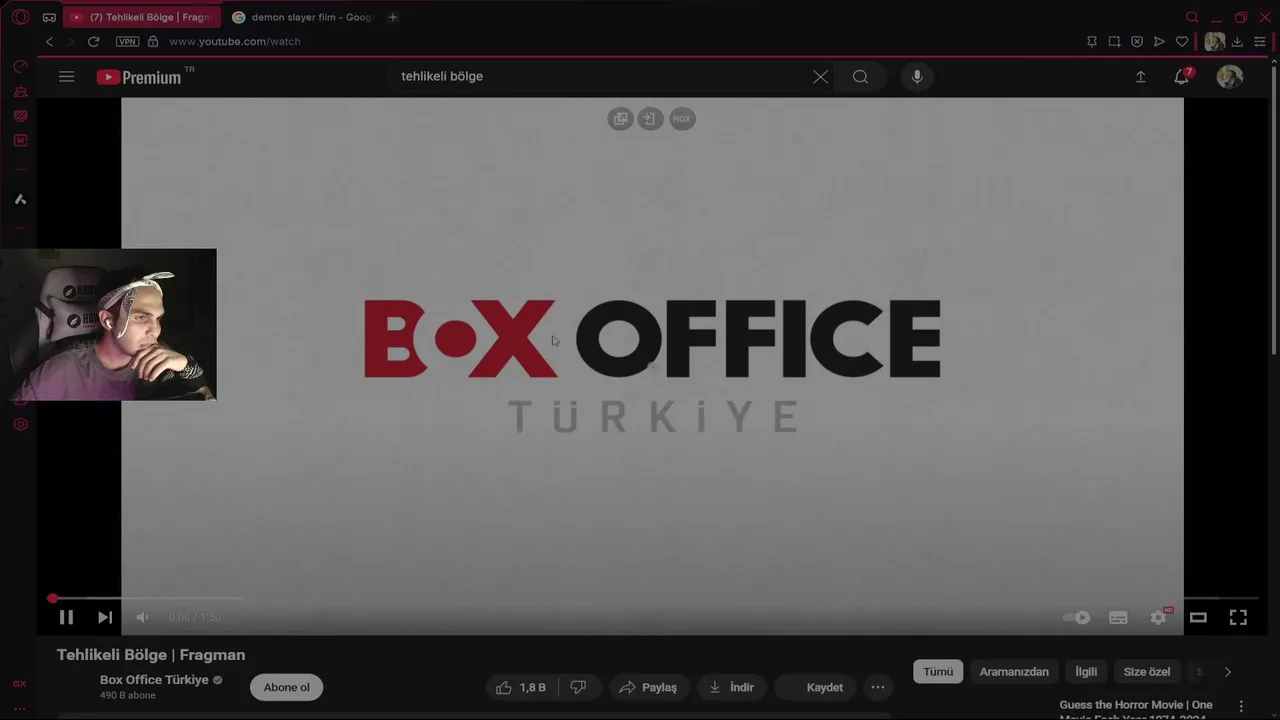Open the M player sidebar icon
Viewport: 1280px width, 720px height.
click(x=20, y=140)
